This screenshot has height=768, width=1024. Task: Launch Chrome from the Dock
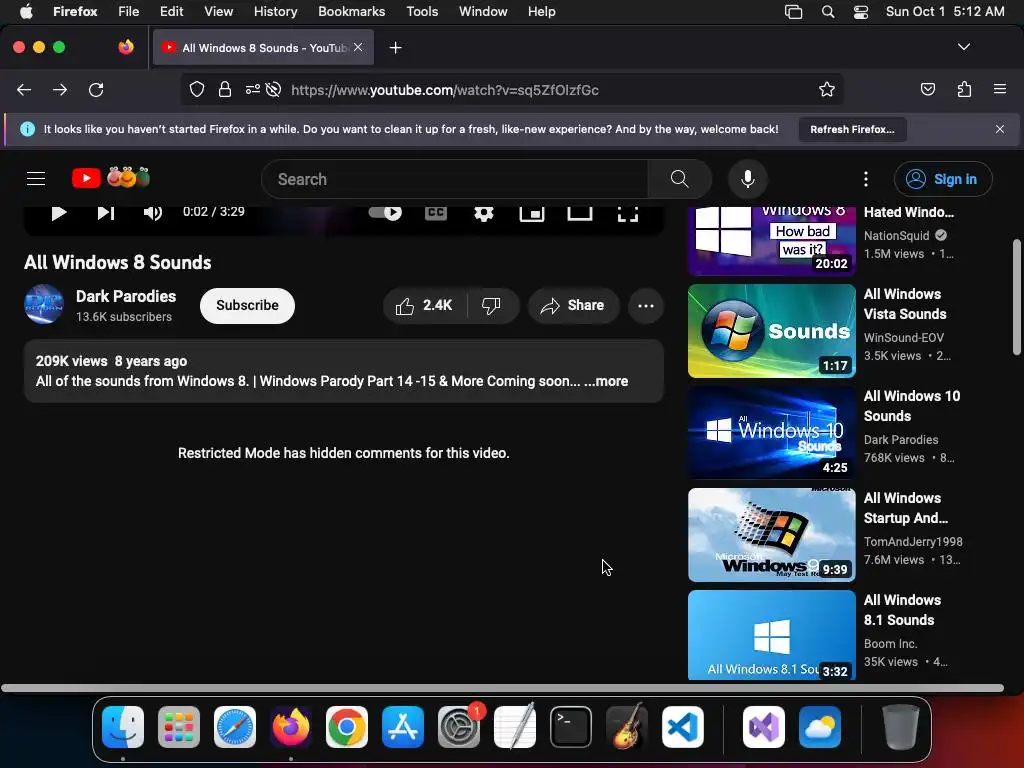[x=346, y=727]
